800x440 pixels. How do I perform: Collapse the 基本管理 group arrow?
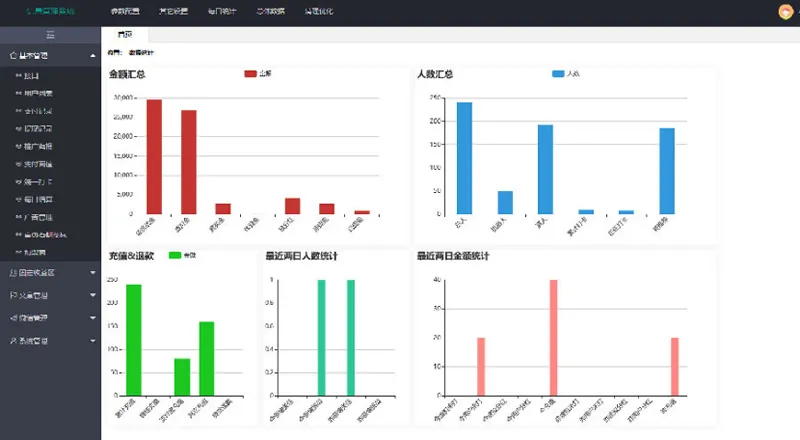93,56
